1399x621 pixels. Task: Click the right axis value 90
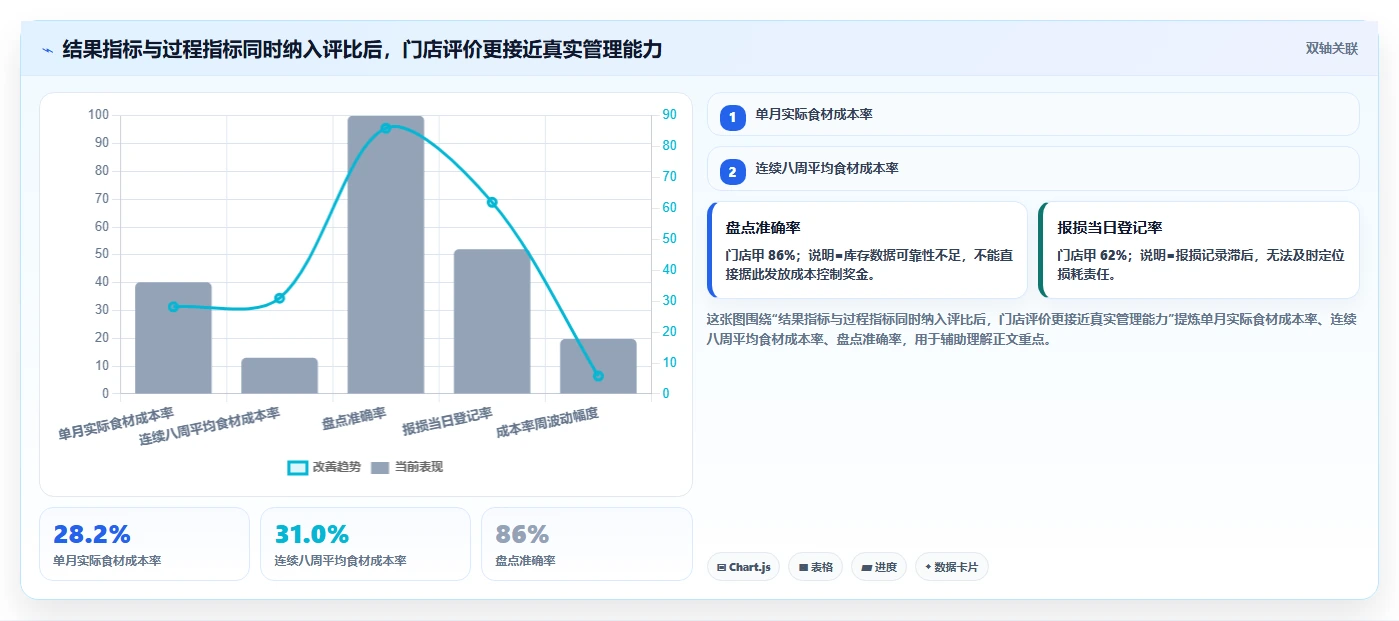tap(669, 115)
